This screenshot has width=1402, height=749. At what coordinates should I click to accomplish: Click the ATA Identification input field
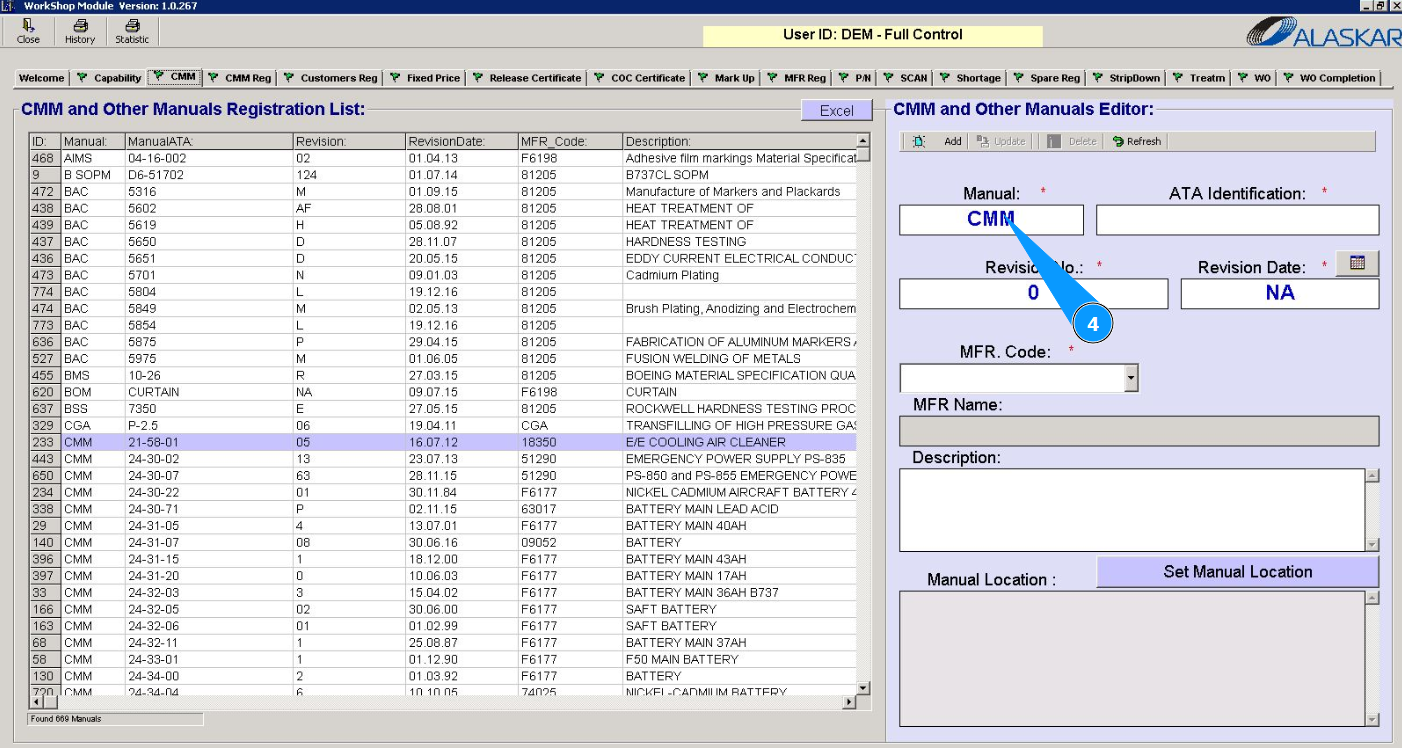click(x=1237, y=220)
